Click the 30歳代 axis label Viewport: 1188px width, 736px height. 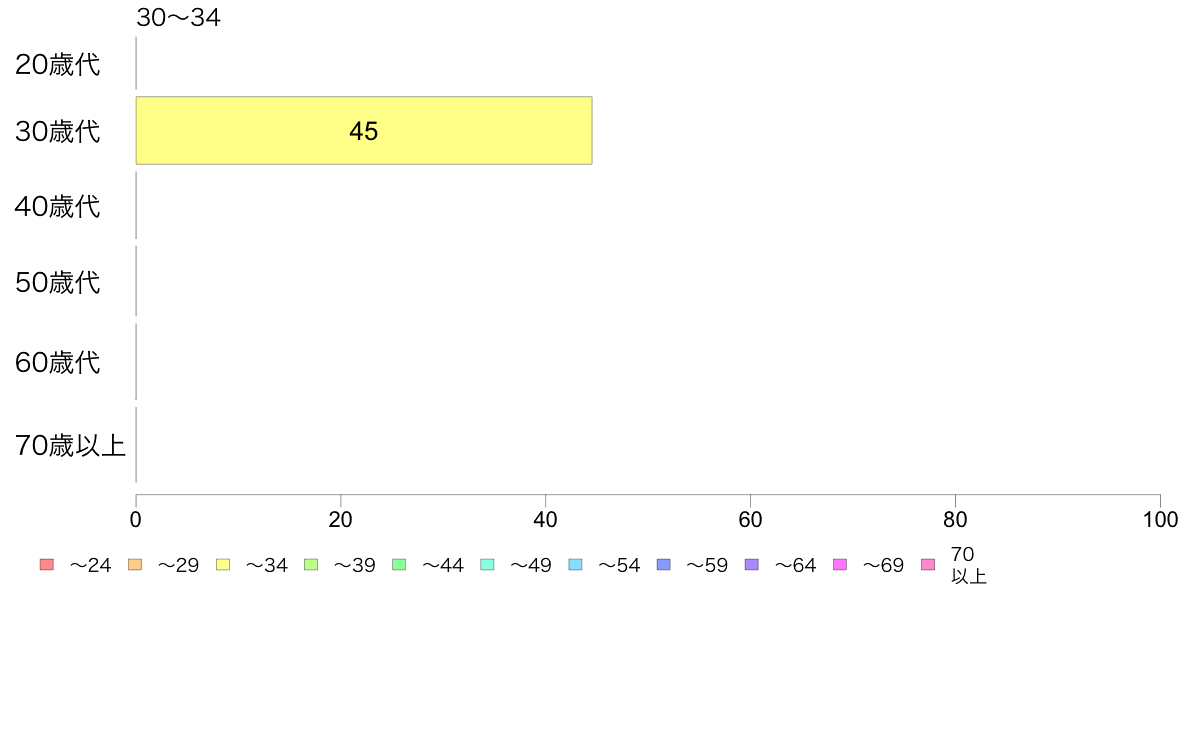(x=58, y=131)
